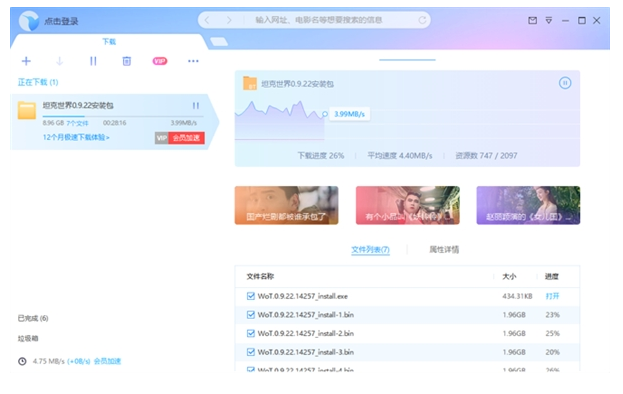Image resolution: width=623 pixels, height=394 pixels.
Task: Select file WoT.0.9.22.14257_install-3.bin
Action: [306, 352]
